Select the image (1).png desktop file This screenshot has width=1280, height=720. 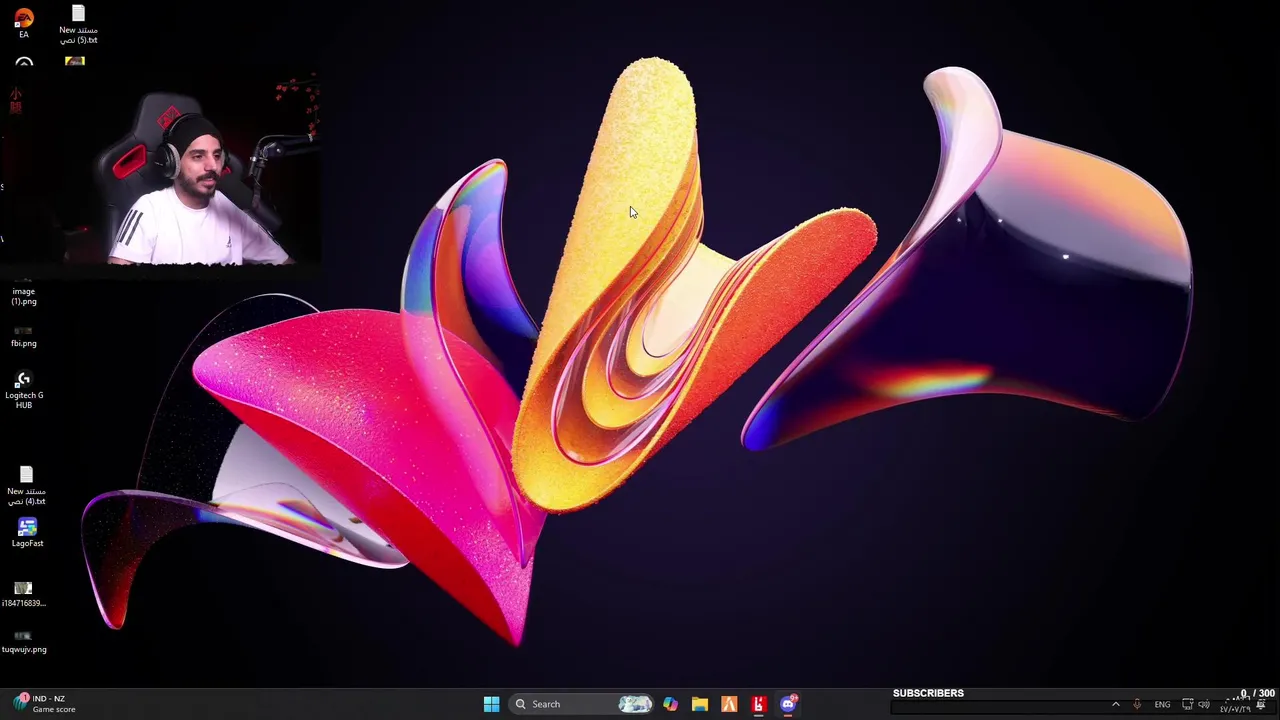tap(24, 292)
